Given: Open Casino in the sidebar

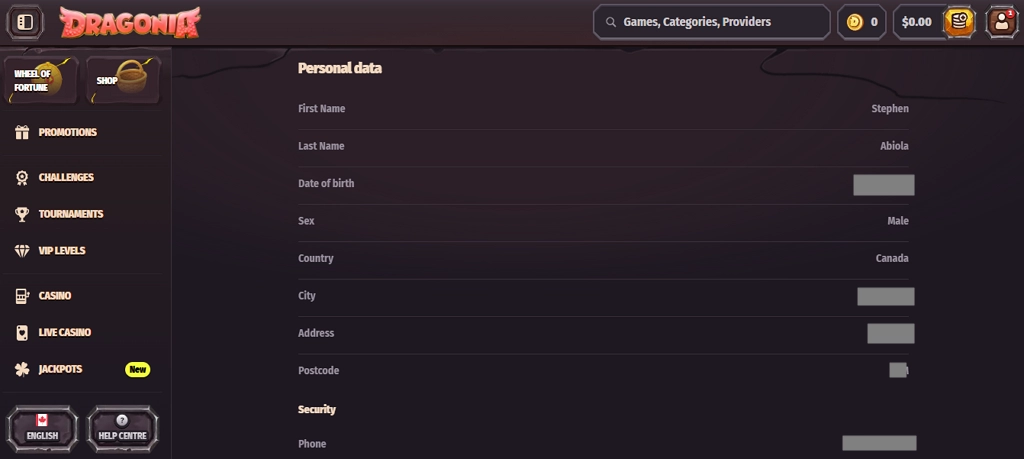Looking at the screenshot, I should pyautogui.click(x=55, y=296).
